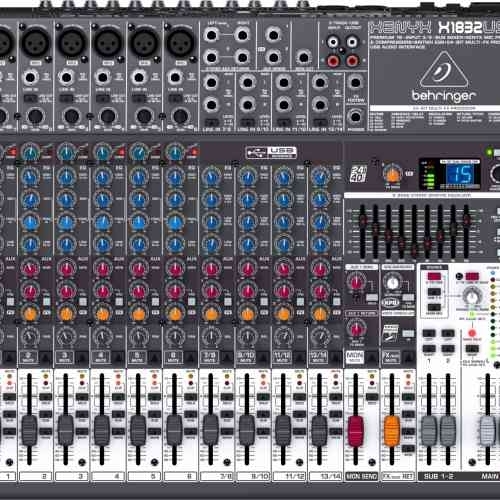The image size is (500, 500).
Task: Enable Solo on channel 3
Action: pyautogui.click(x=82, y=397)
